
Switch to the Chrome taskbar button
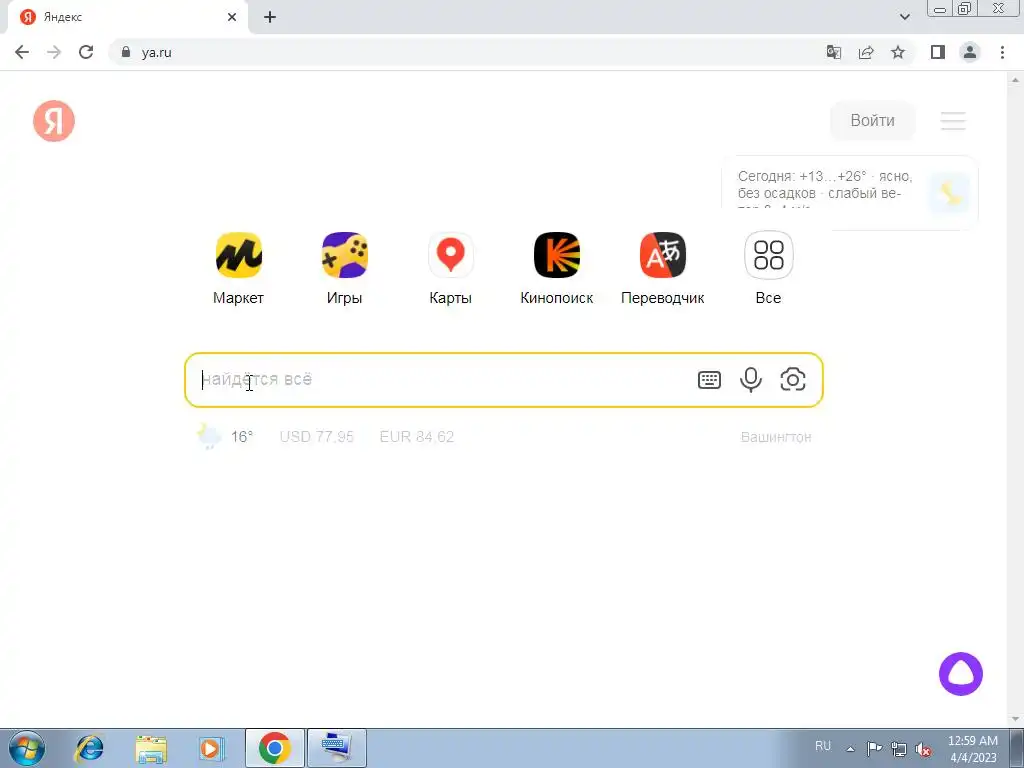pyautogui.click(x=275, y=748)
